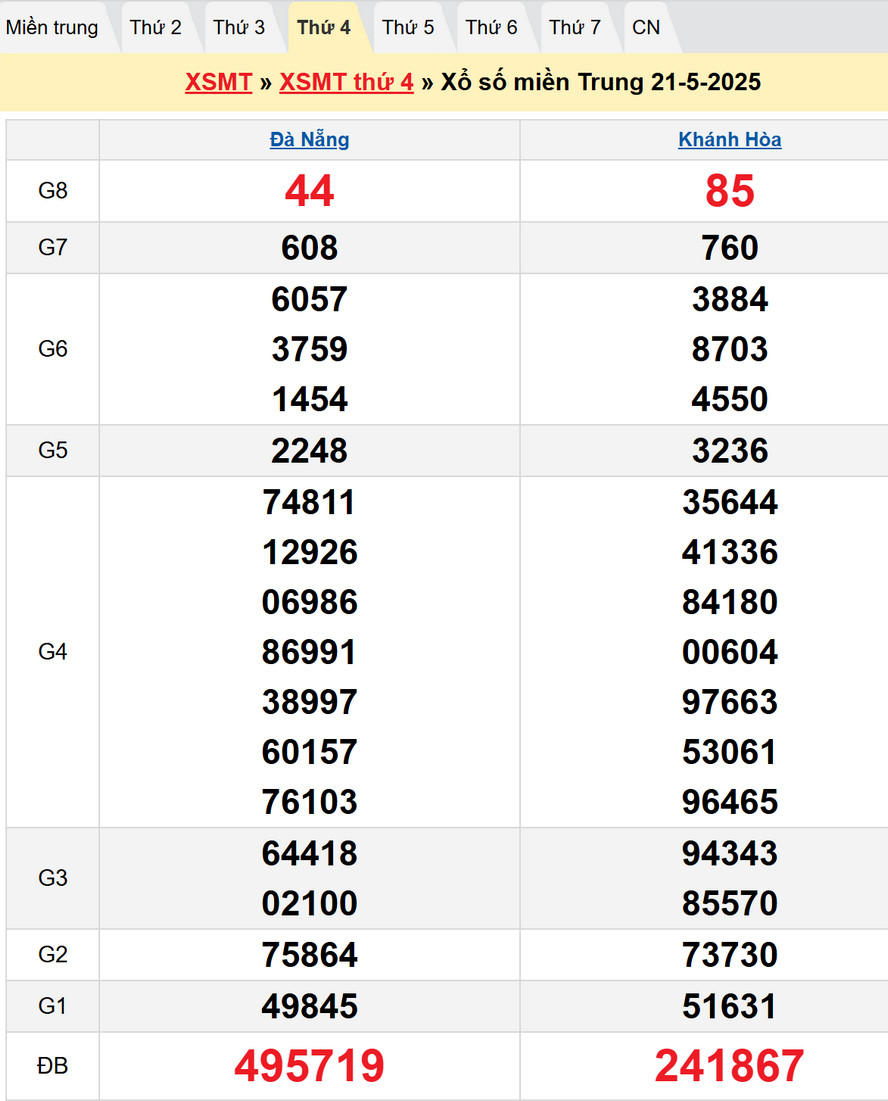Click Đà Nẵng special prize 495719
888x1101 pixels.
pyautogui.click(x=309, y=1066)
